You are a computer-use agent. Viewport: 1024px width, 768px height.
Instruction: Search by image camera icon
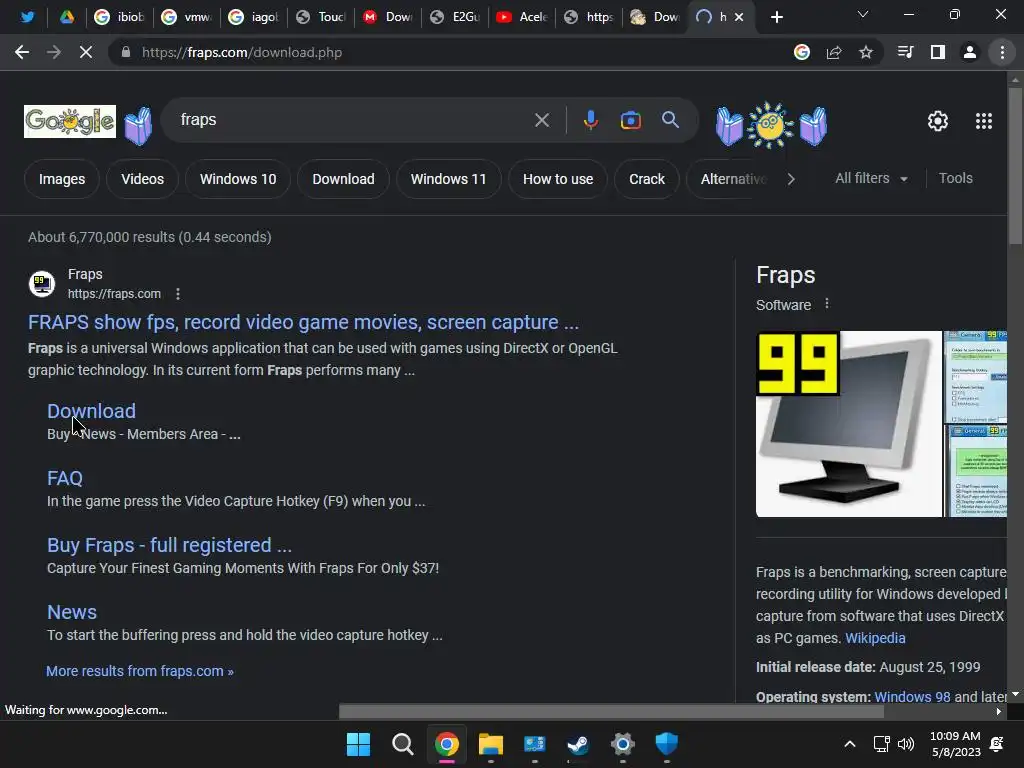click(630, 120)
